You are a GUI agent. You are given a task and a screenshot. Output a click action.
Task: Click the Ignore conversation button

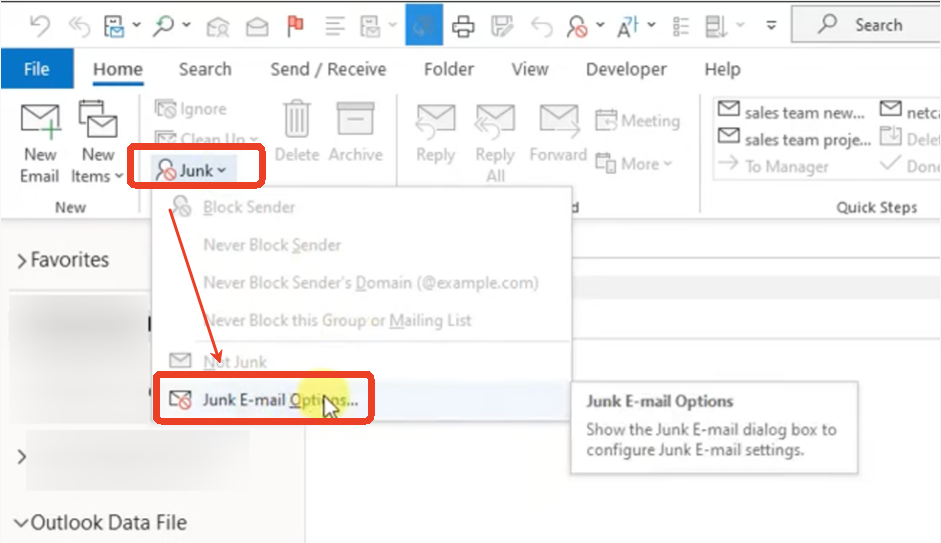(x=191, y=109)
